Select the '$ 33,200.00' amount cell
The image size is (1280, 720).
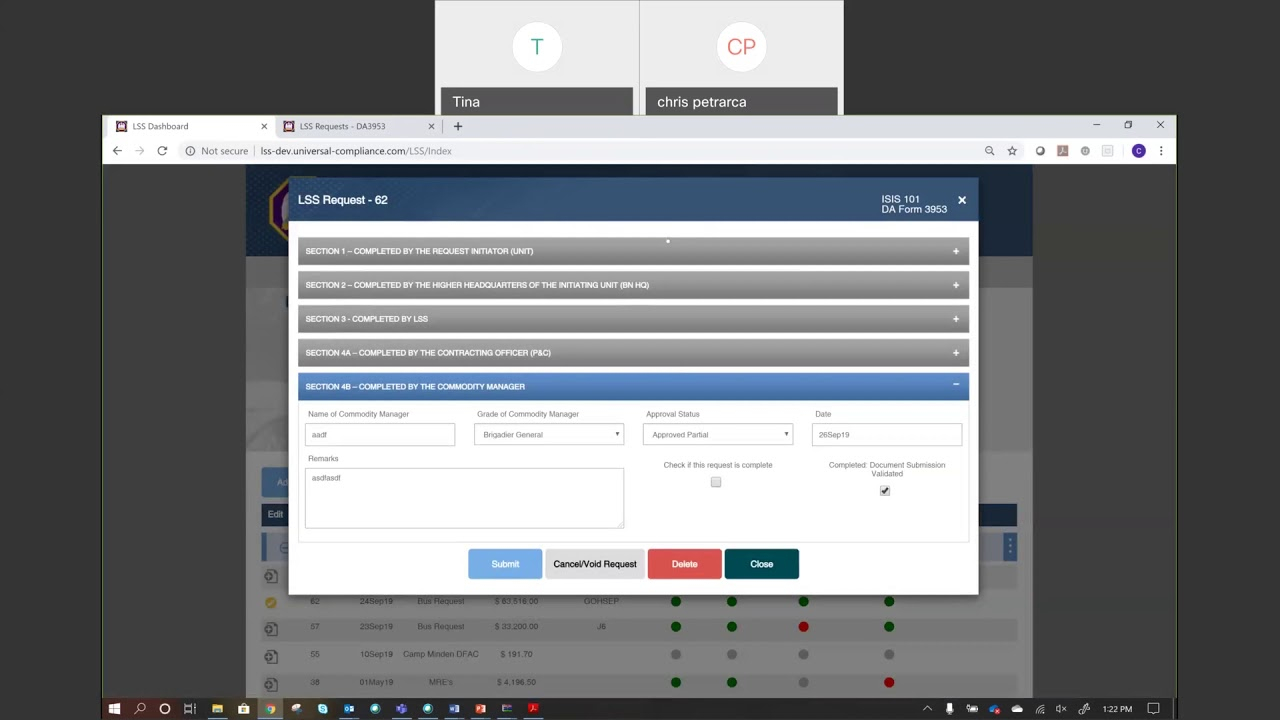point(516,626)
